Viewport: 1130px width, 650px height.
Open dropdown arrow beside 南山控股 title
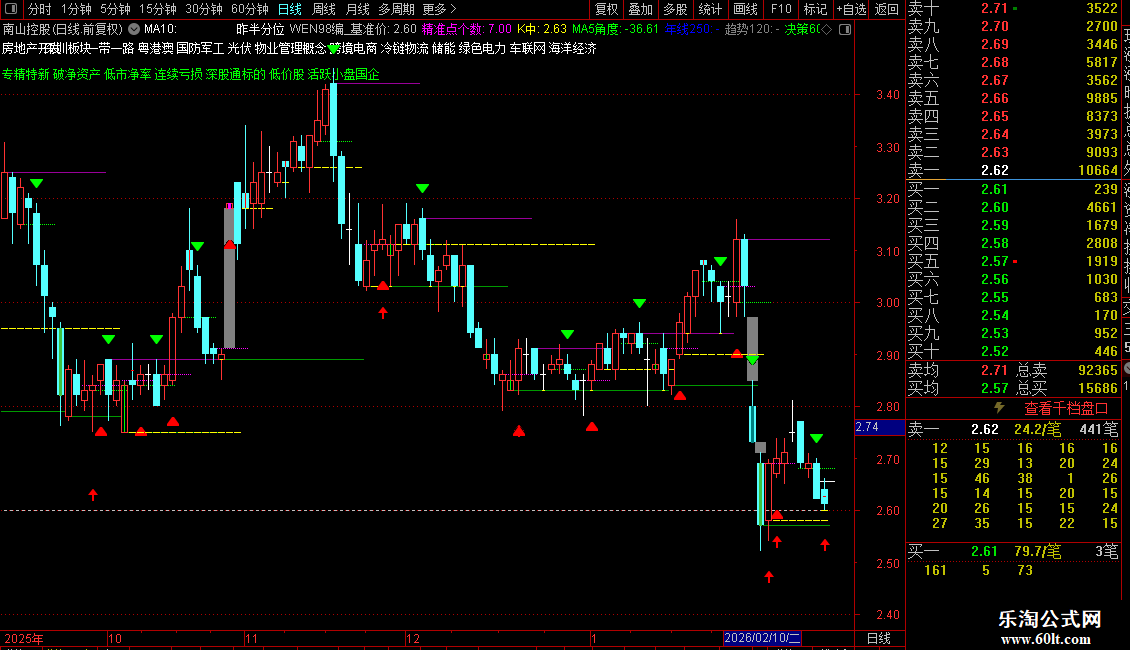click(x=134, y=29)
